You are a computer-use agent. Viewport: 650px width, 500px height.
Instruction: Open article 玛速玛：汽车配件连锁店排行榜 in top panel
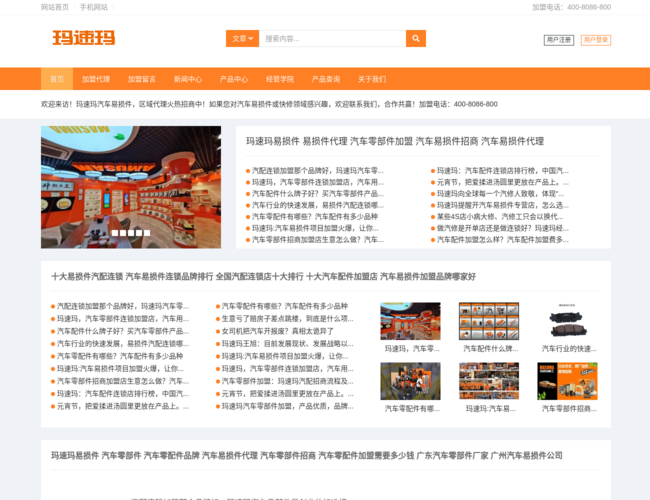pyautogui.click(x=503, y=170)
